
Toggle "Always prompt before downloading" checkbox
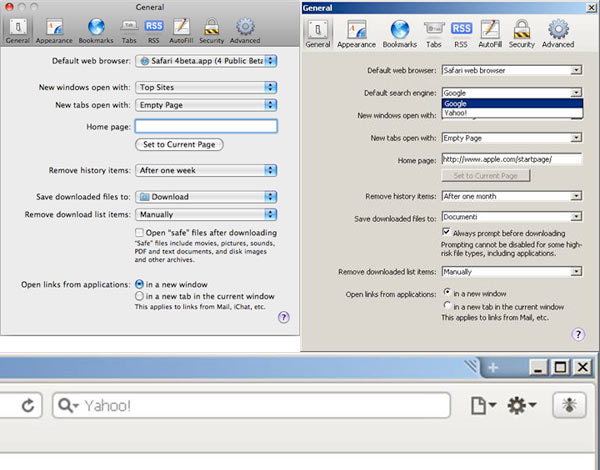pyautogui.click(x=446, y=232)
